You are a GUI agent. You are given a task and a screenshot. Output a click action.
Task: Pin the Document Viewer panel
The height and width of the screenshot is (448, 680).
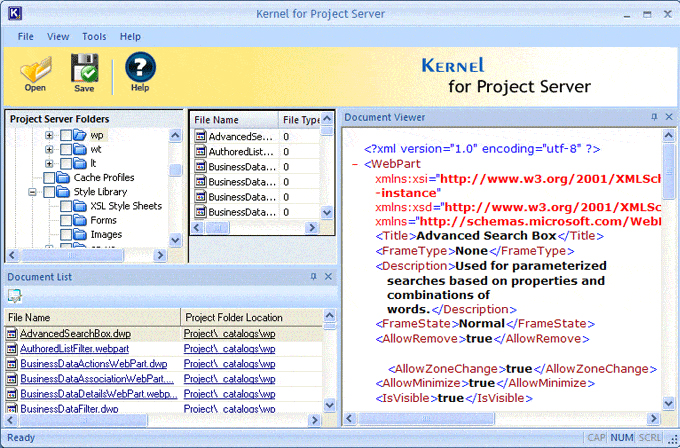point(654,117)
